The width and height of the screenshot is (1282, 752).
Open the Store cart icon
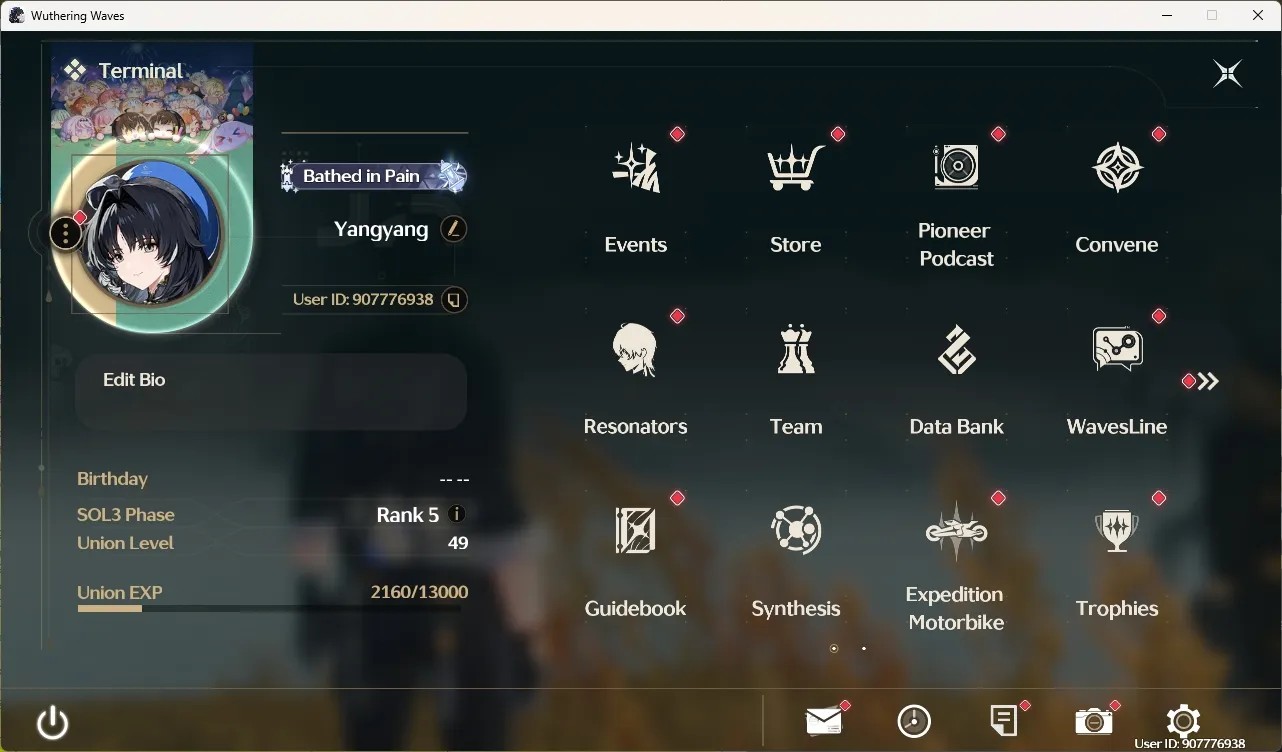796,168
